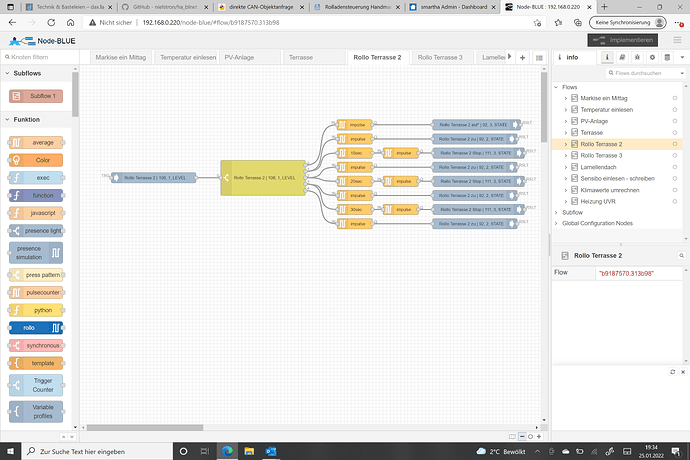This screenshot has height=460, width=690.
Task: Click the add new flow plus button
Action: (x=522, y=57)
